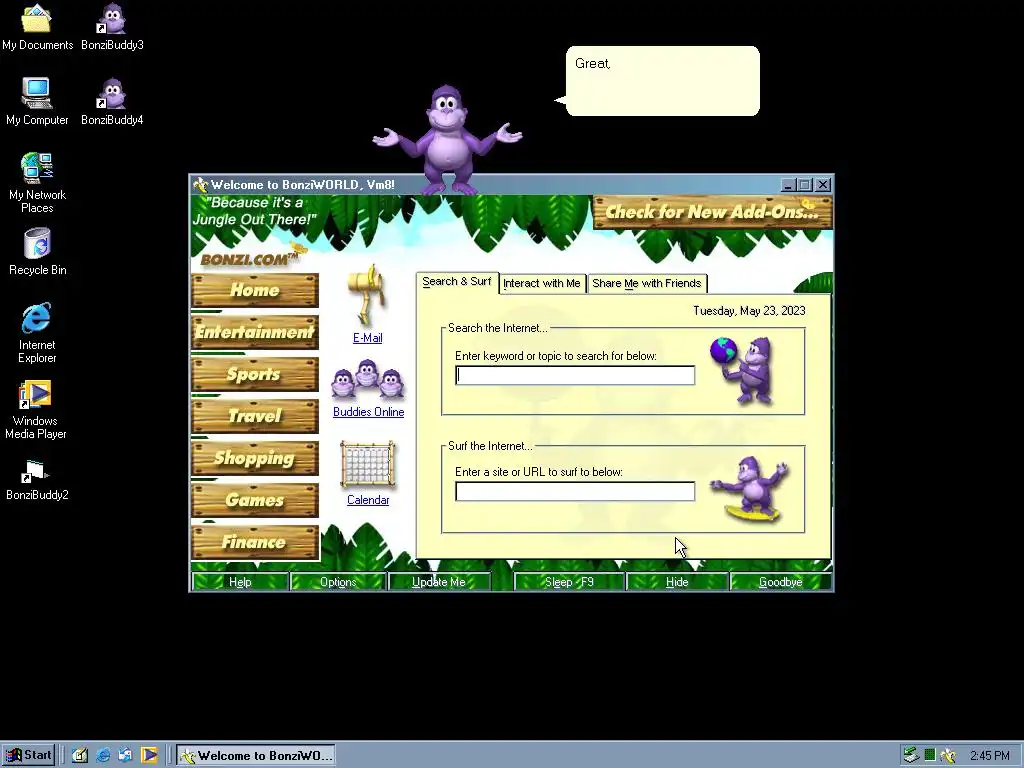Click the 2:45 PM clock

pyautogui.click(x=989, y=756)
